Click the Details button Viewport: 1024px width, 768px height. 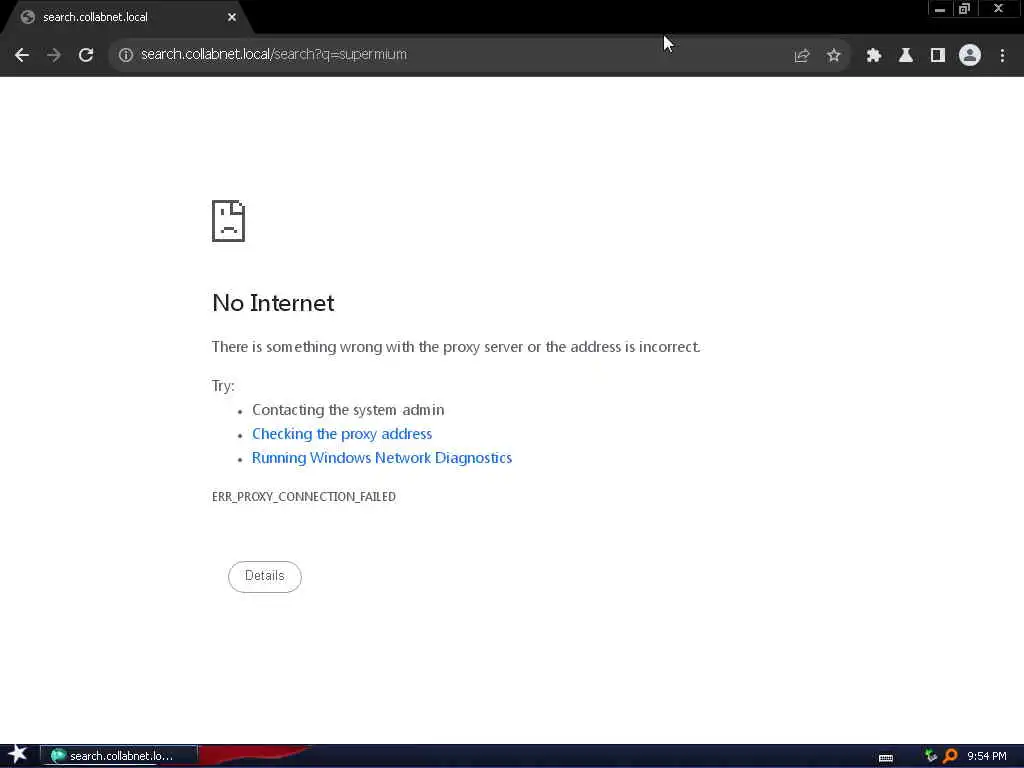(264, 577)
